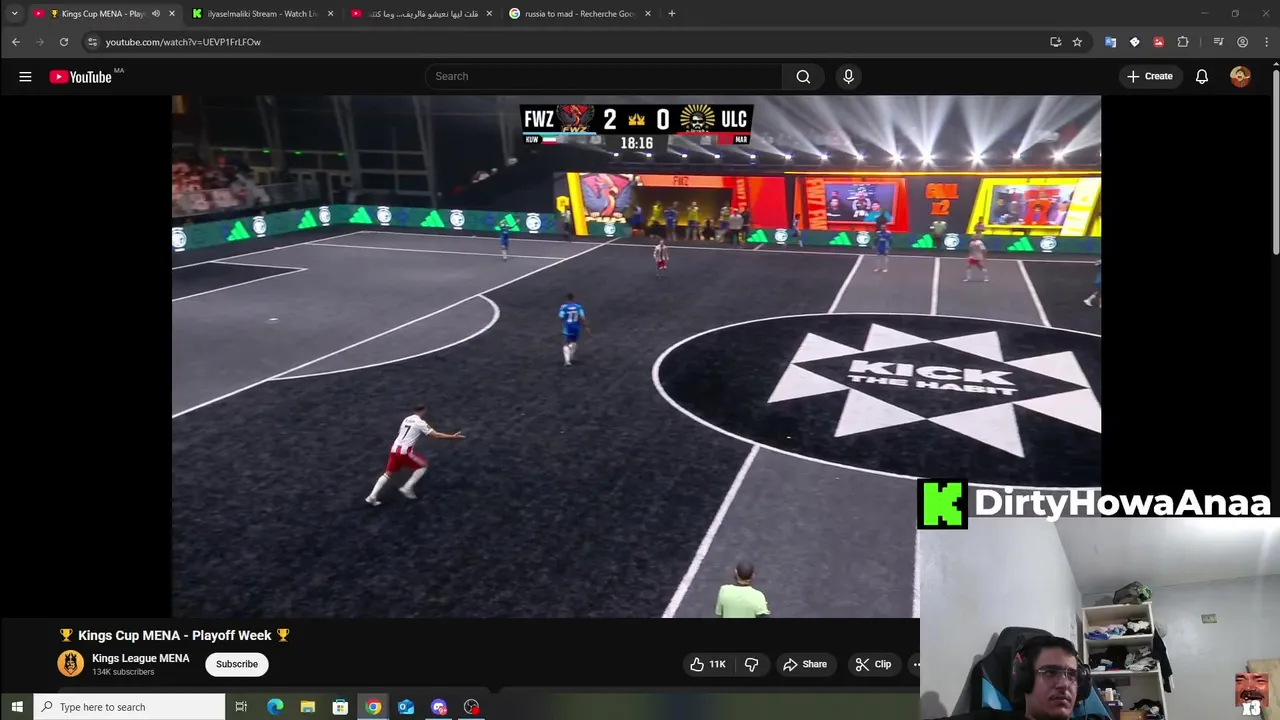Open the Create menu
Image resolution: width=1280 pixels, height=720 pixels.
tap(1150, 76)
